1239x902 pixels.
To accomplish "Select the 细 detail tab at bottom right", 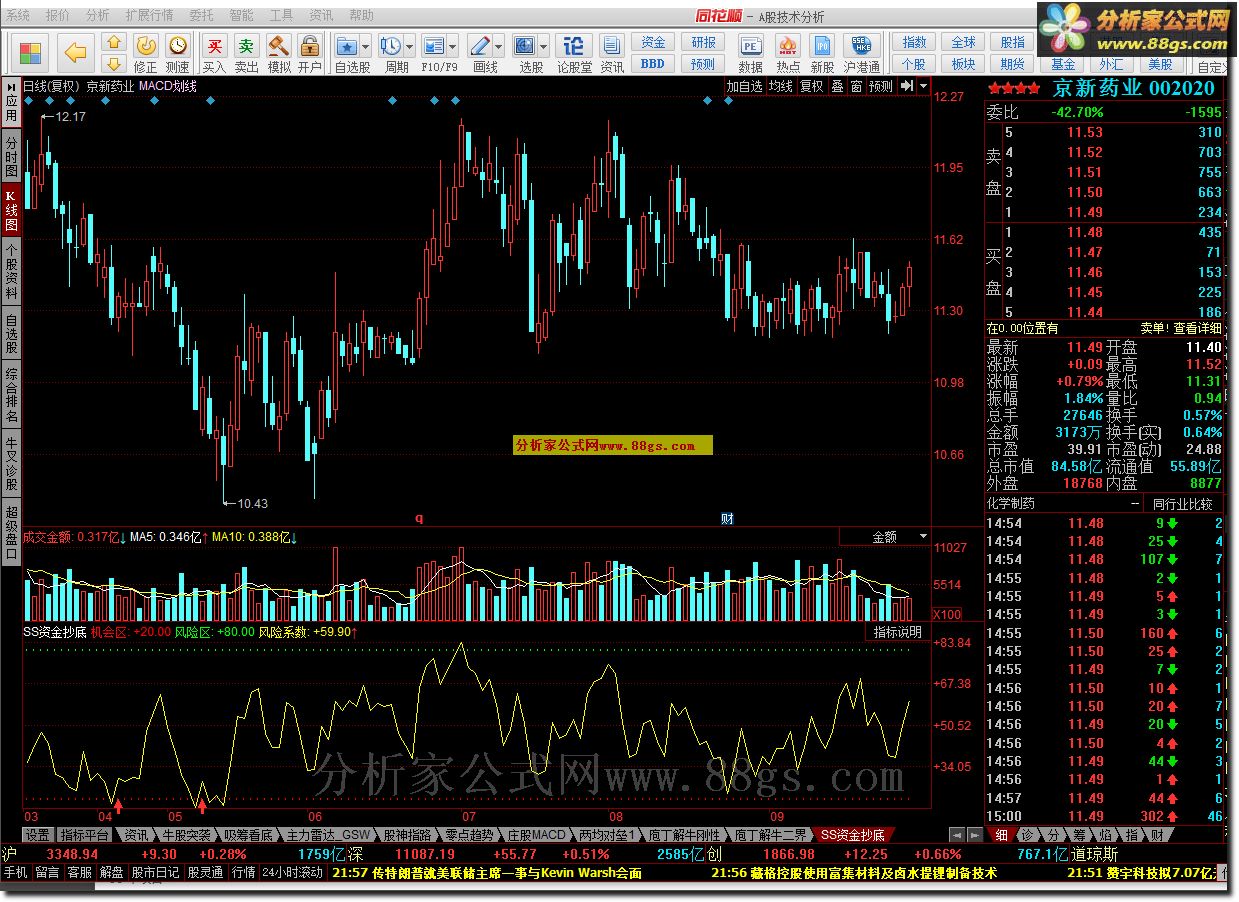I will coord(1002,835).
